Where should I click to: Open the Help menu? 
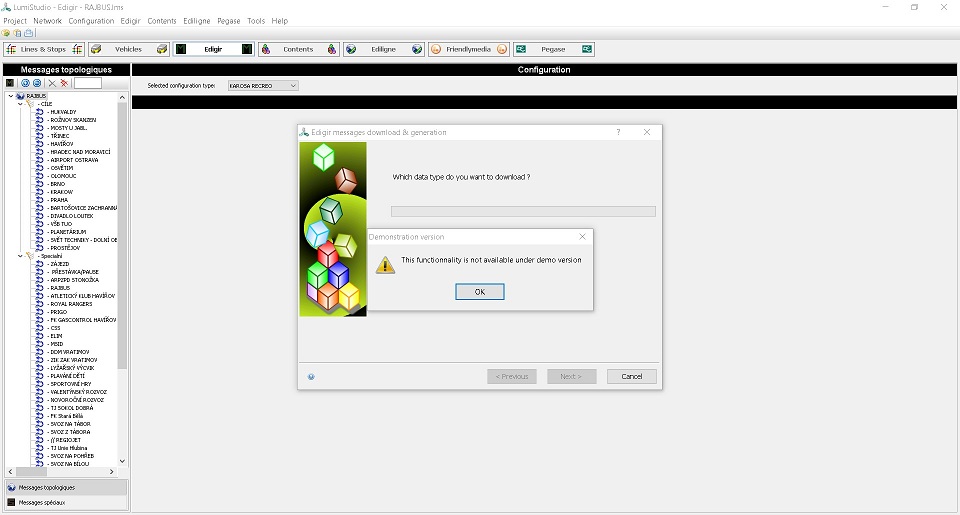[x=280, y=21]
